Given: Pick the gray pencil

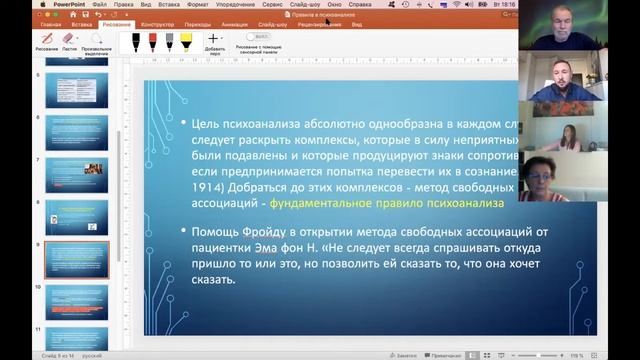Looking at the screenshot, I should [169, 42].
